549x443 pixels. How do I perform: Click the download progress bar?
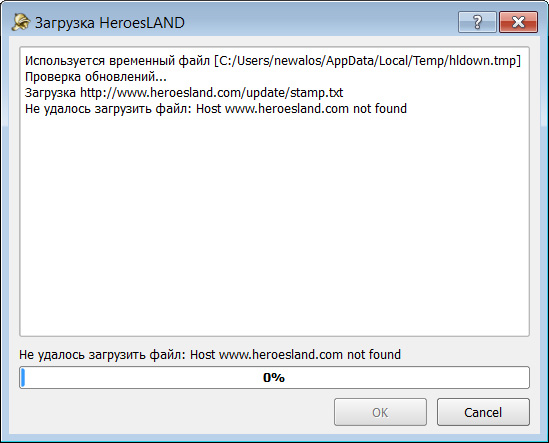point(274,378)
